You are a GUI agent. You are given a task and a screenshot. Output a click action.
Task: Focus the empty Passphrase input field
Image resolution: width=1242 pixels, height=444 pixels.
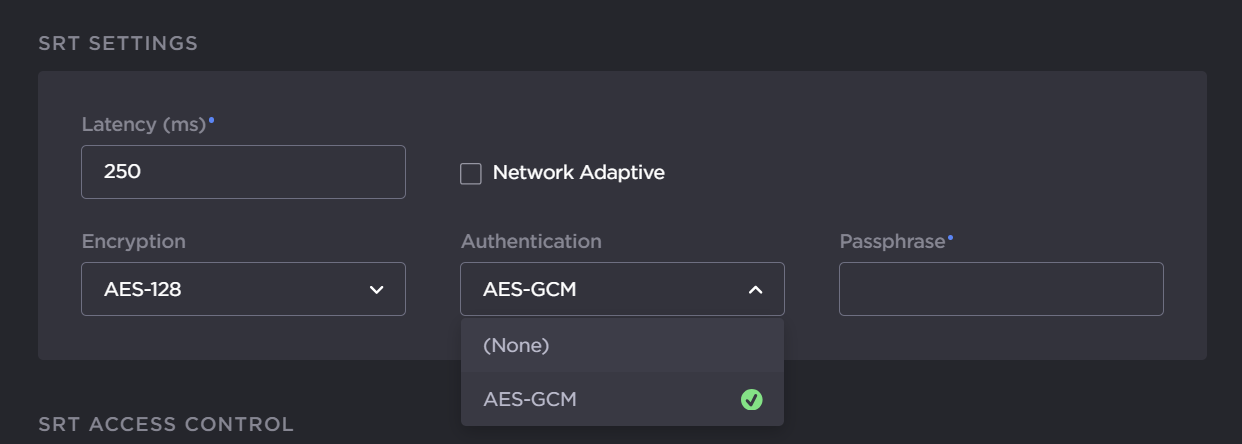[1001, 289]
